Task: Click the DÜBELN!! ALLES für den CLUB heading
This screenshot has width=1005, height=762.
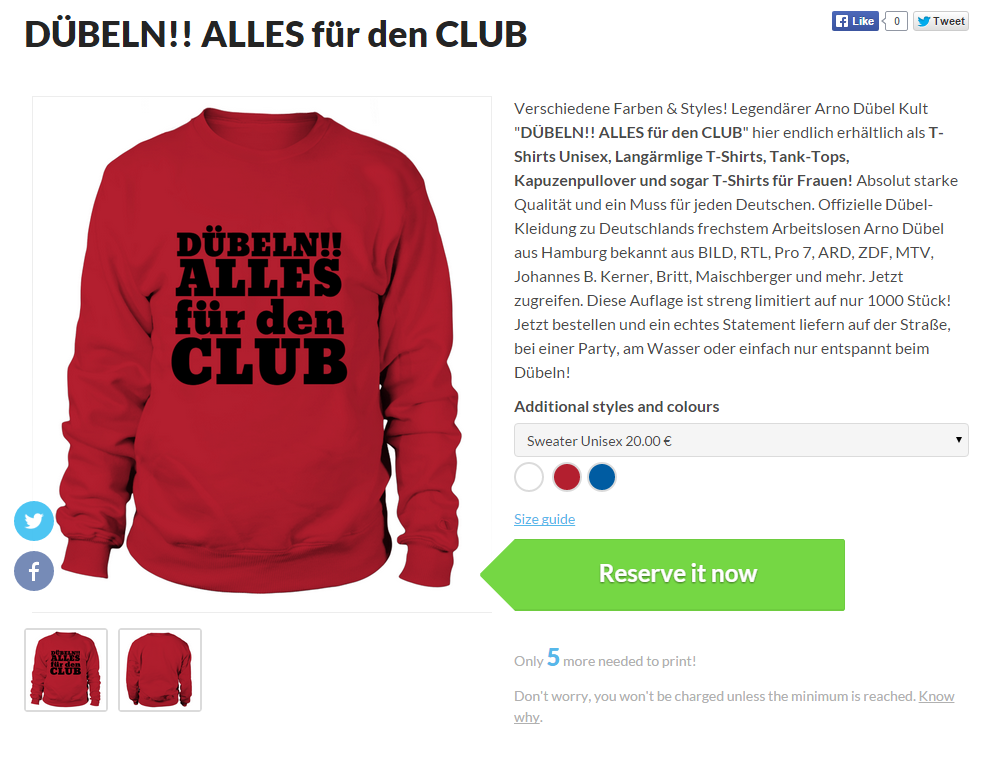Action: click(276, 35)
